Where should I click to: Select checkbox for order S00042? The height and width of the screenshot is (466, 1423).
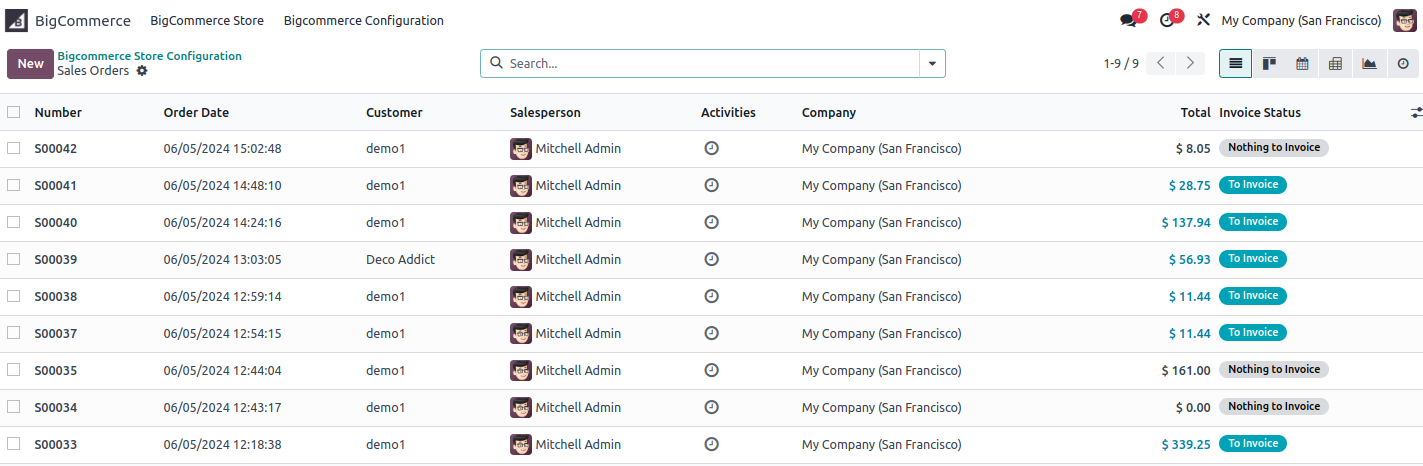[x=13, y=148]
